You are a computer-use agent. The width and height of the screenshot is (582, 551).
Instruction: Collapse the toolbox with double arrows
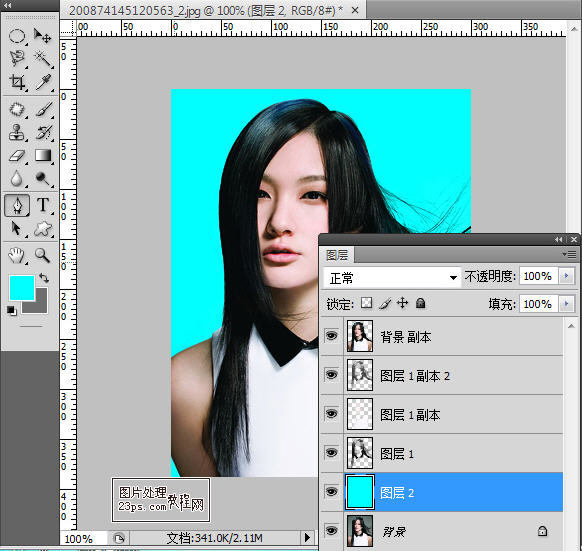(7, 5)
